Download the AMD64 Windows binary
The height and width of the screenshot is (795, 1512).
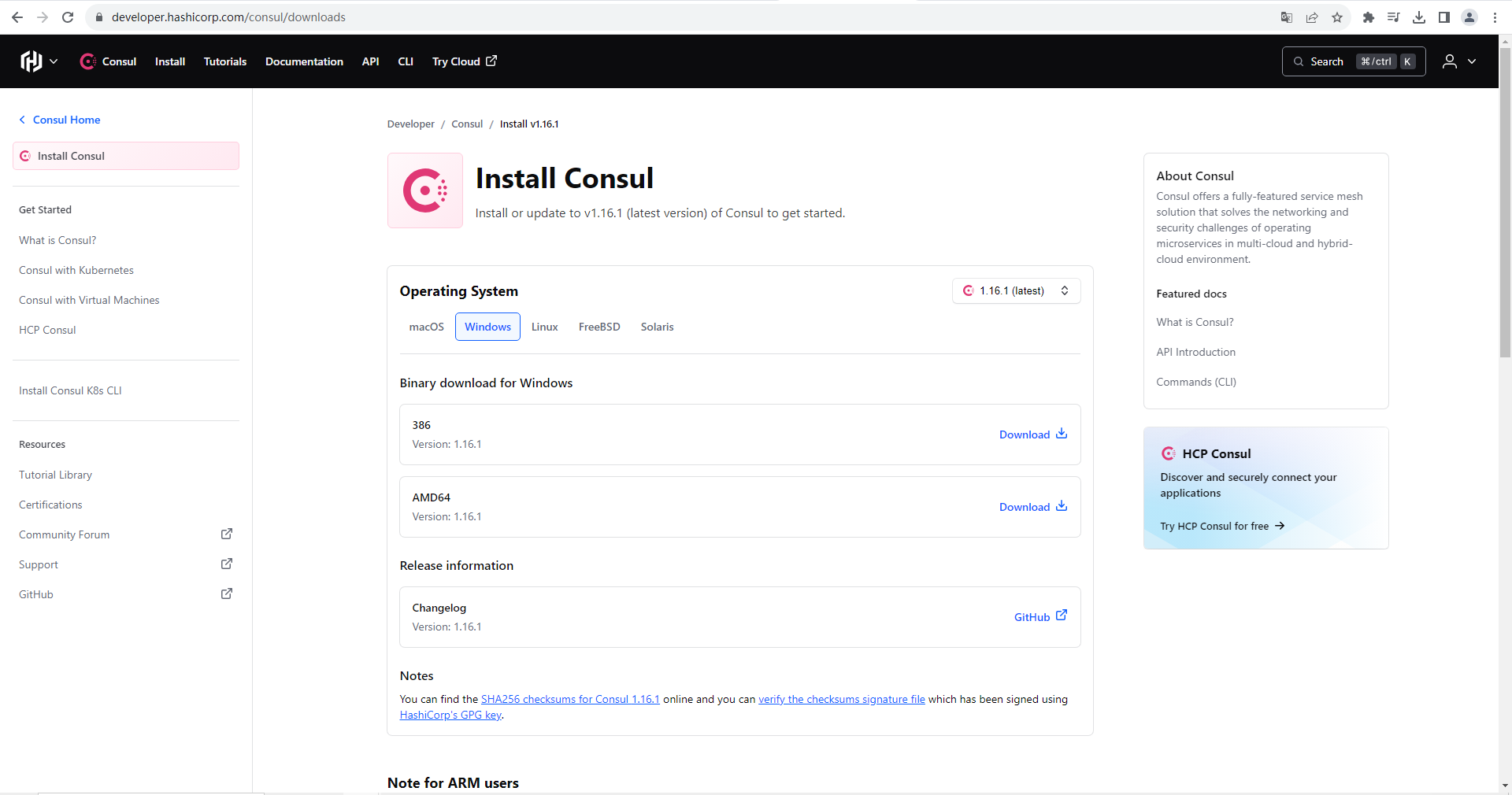[x=1033, y=507]
